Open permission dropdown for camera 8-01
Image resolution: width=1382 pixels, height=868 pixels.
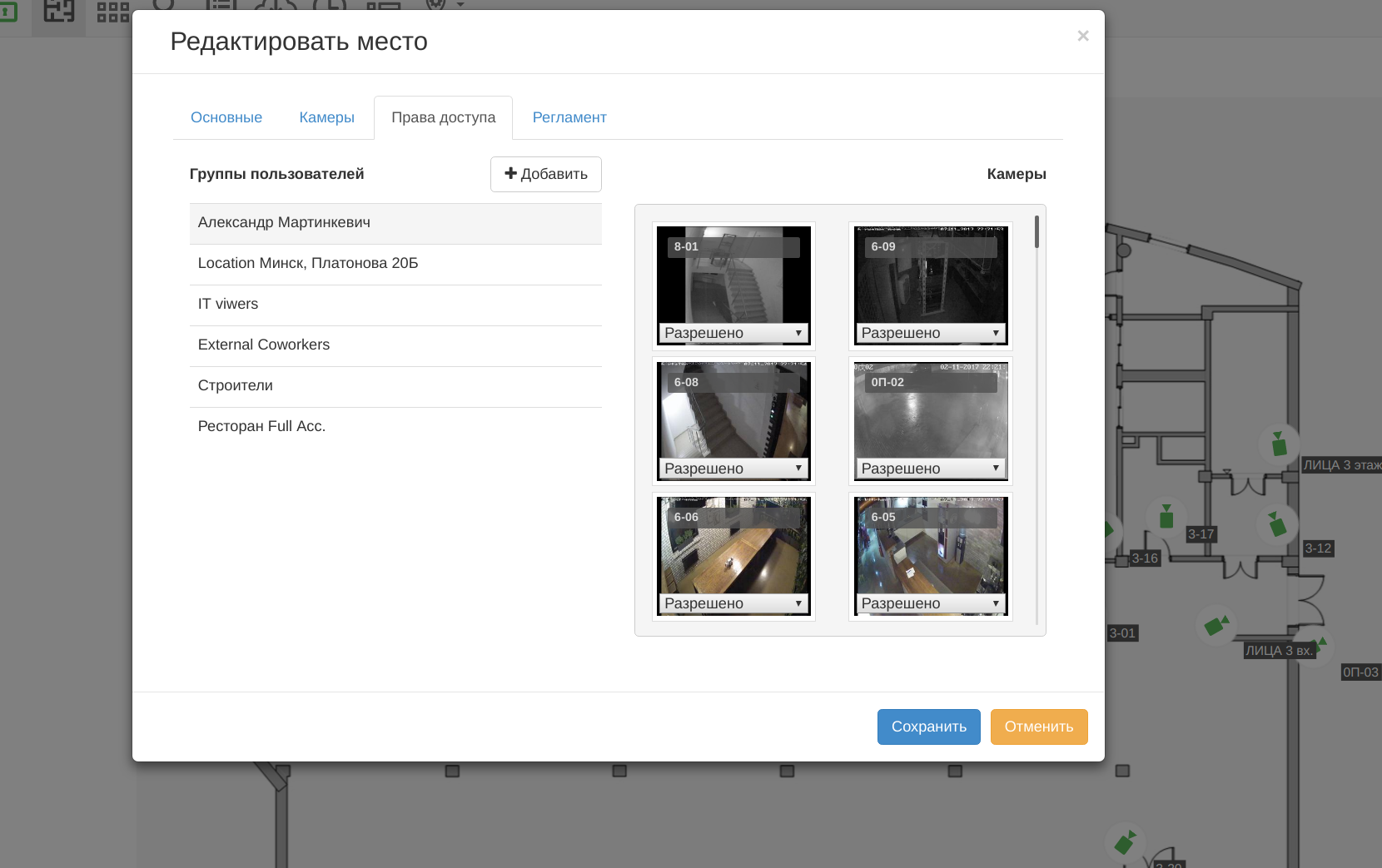point(733,333)
